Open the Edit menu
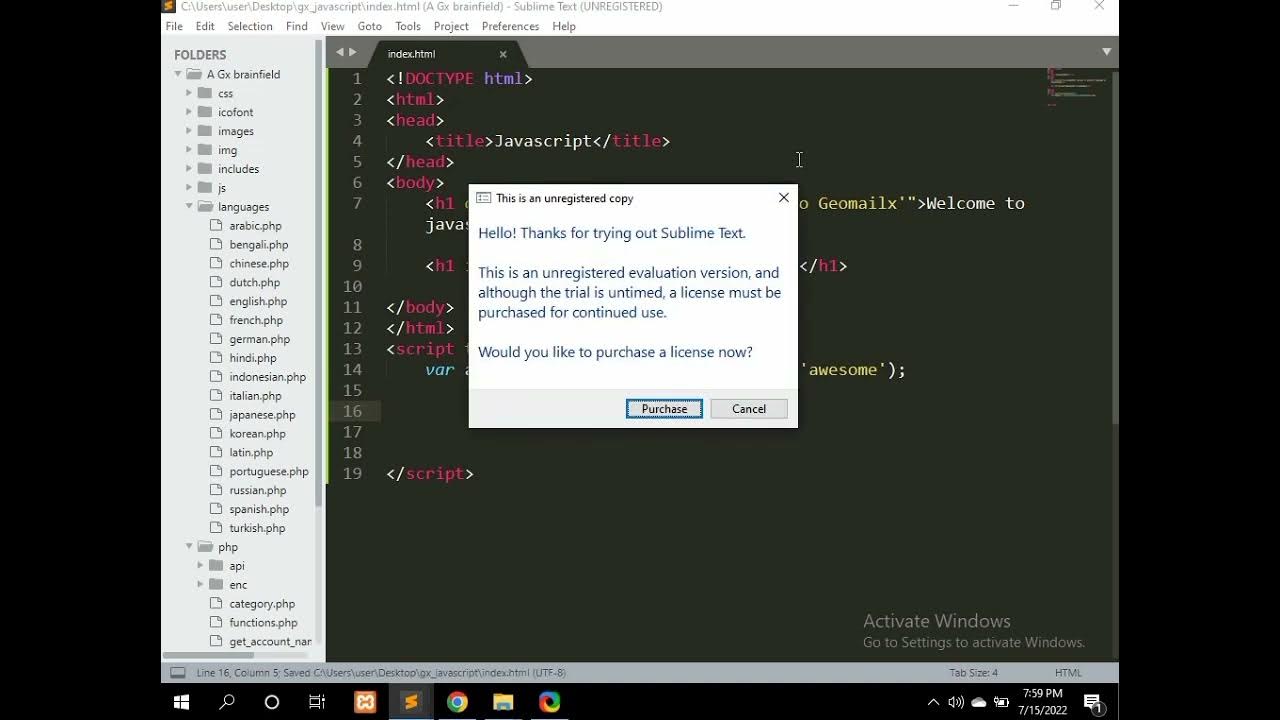The image size is (1280, 720). point(205,26)
